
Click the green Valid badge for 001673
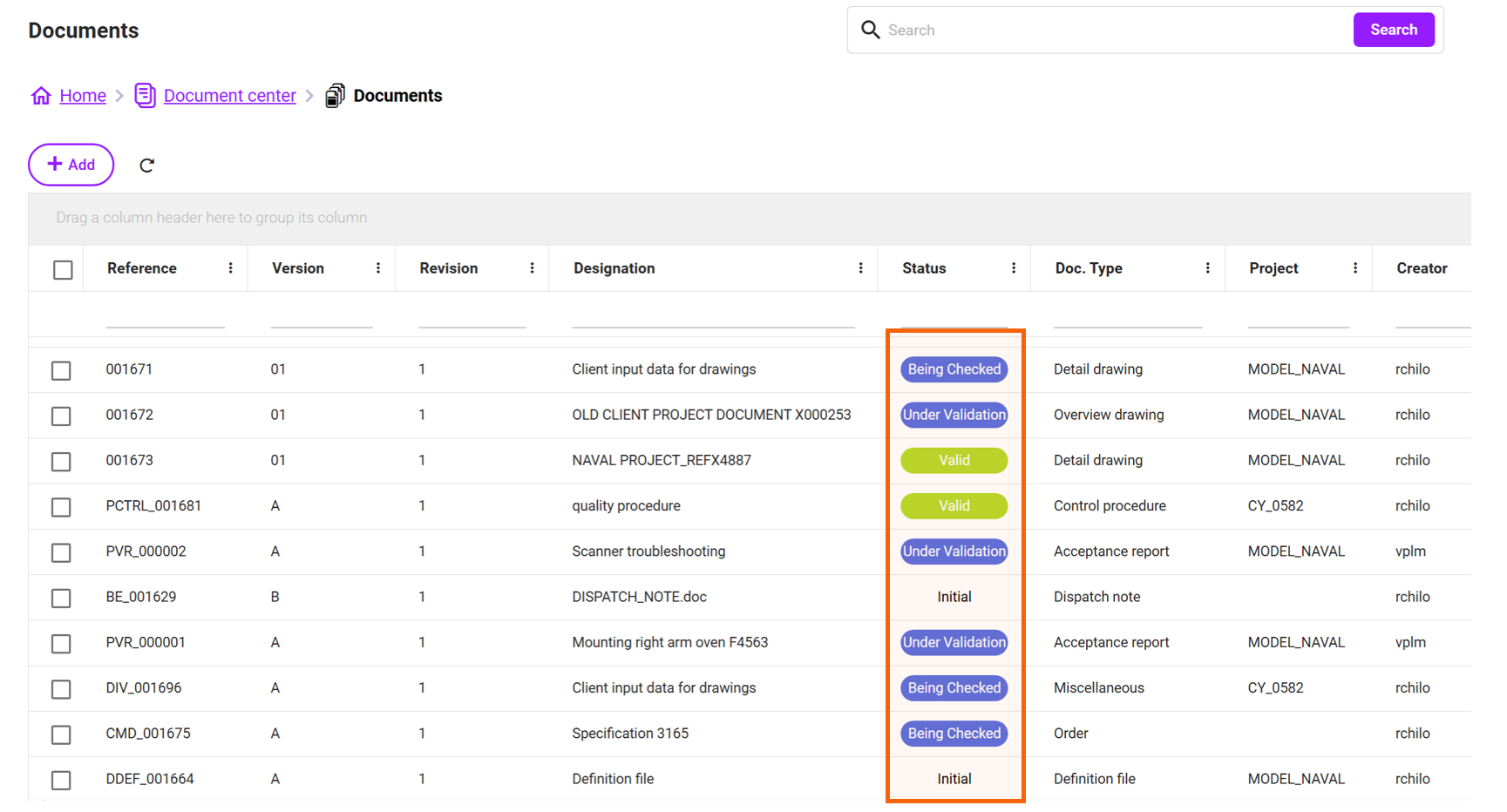(954, 461)
